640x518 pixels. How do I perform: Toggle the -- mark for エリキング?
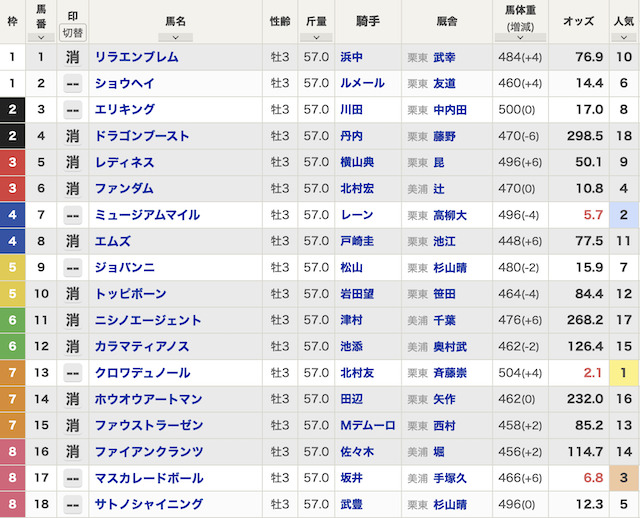[73, 110]
